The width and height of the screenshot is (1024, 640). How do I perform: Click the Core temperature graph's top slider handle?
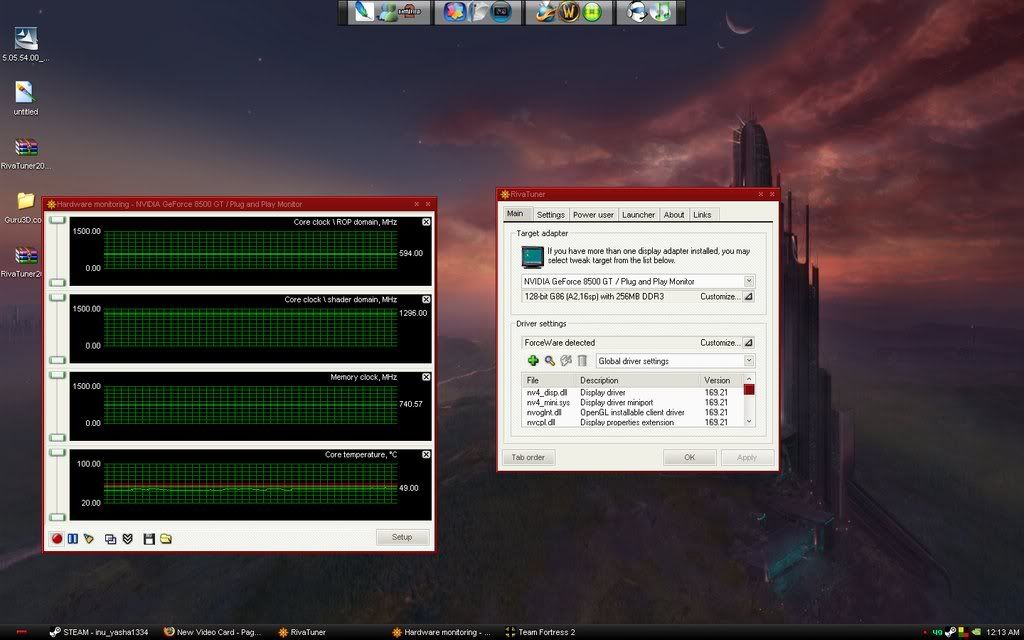pos(57,451)
